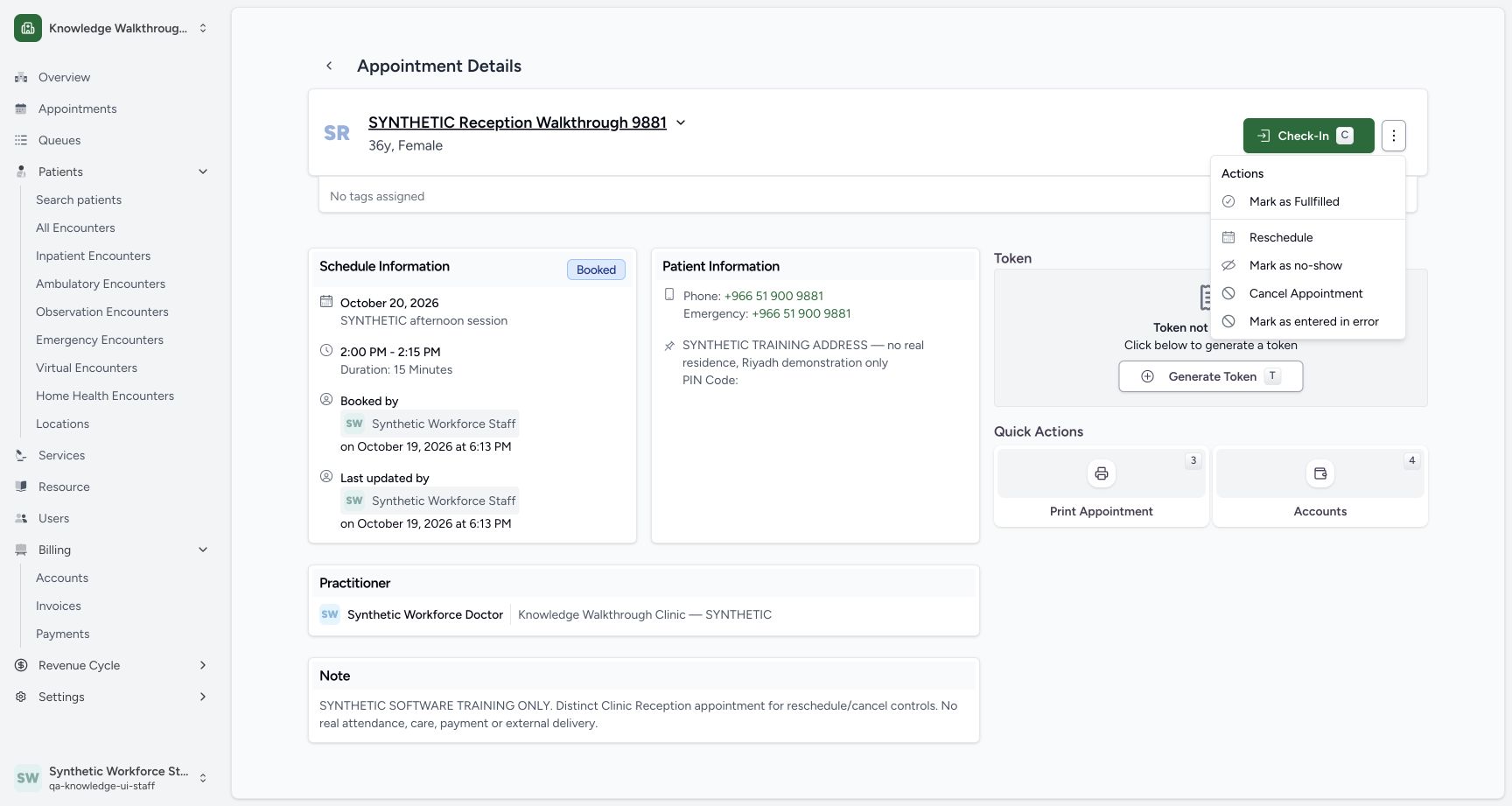Viewport: 1512px width, 806px height.
Task: Collapse the Billing sidebar section
Action: (x=203, y=550)
